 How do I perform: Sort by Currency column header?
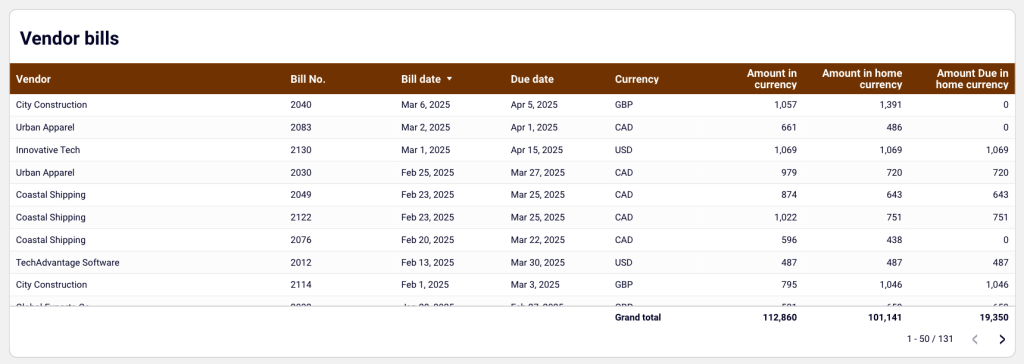tap(637, 79)
